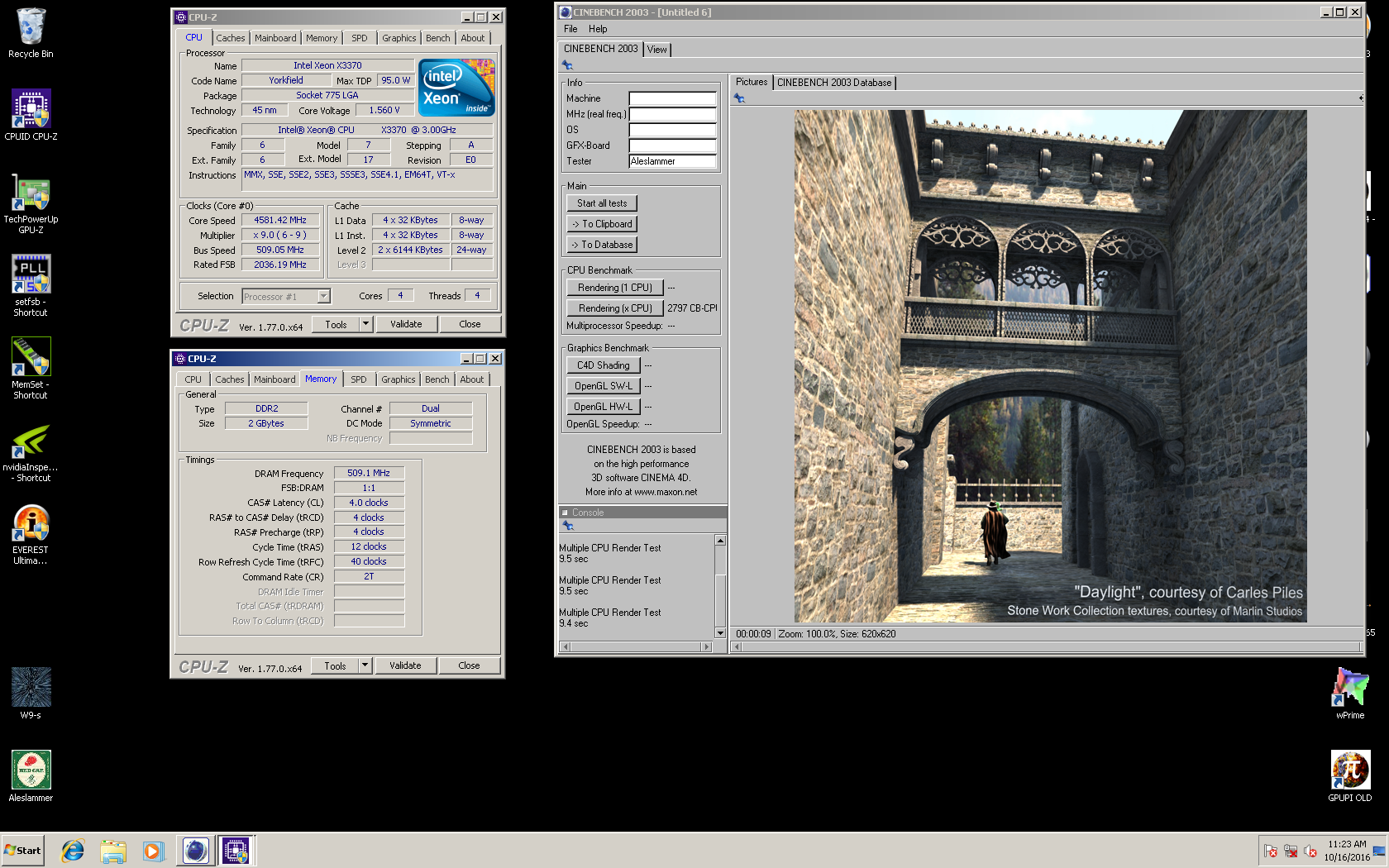
Task: Click the Intel Xeon inside logo
Action: [456, 87]
